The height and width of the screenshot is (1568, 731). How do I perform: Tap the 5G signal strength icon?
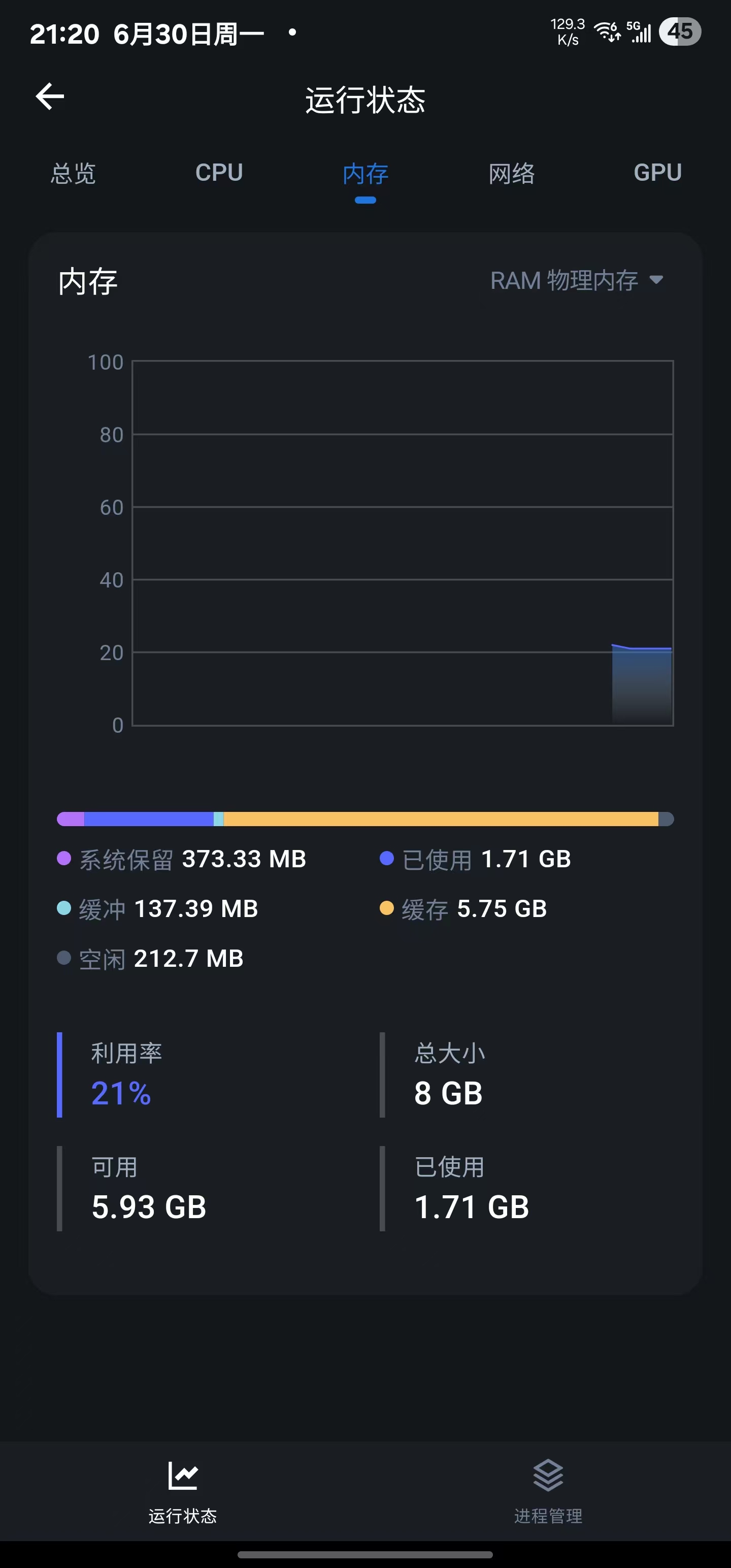coord(639,31)
